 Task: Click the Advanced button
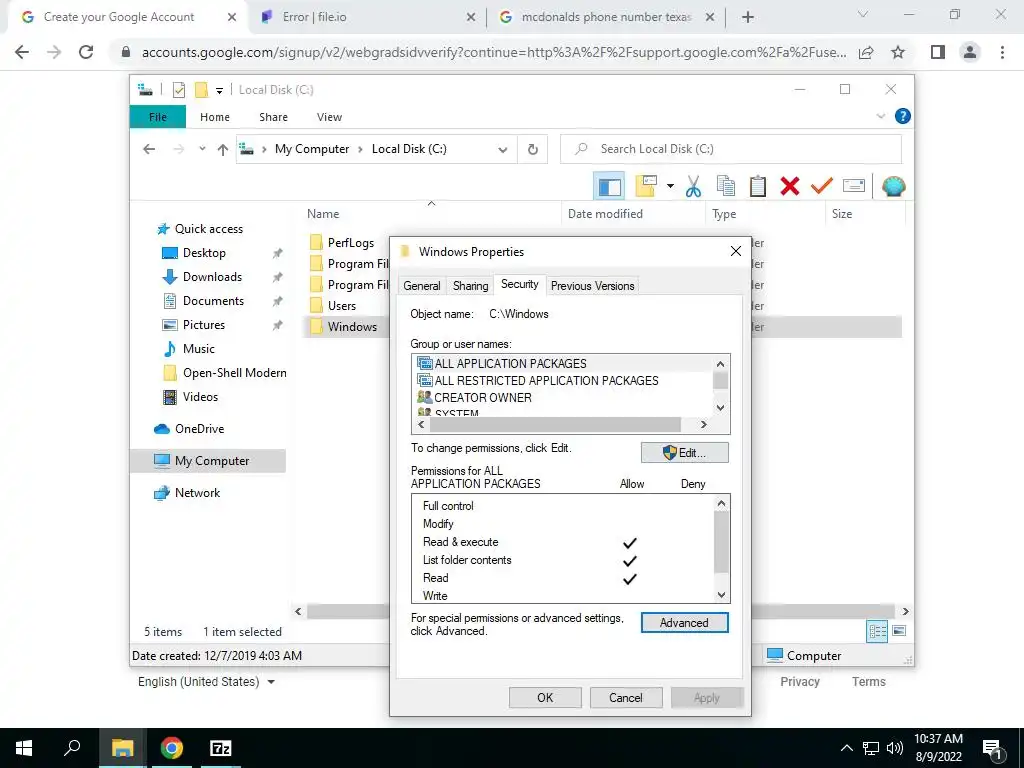[684, 623]
